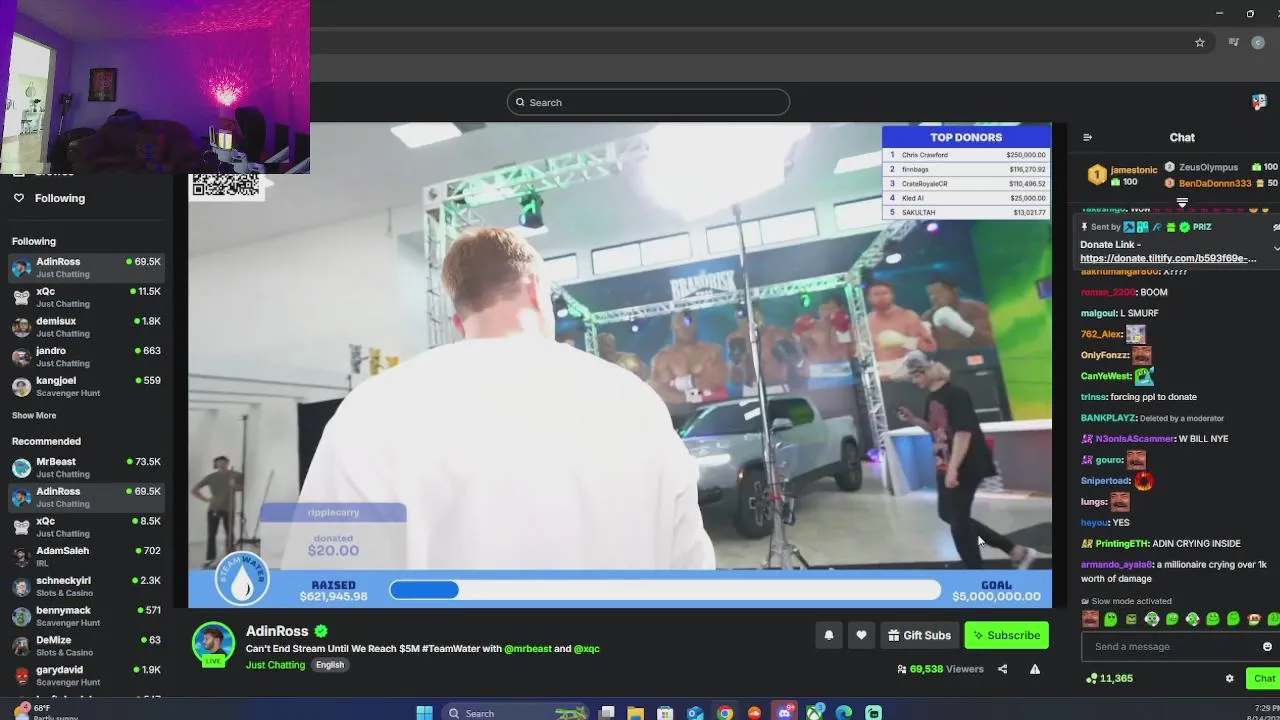Share the stream via share icon

pyautogui.click(x=1002, y=669)
